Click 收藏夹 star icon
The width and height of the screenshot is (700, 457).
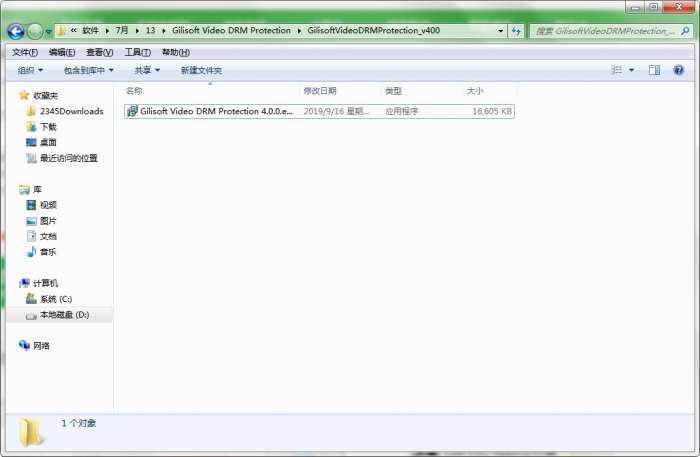point(24,95)
